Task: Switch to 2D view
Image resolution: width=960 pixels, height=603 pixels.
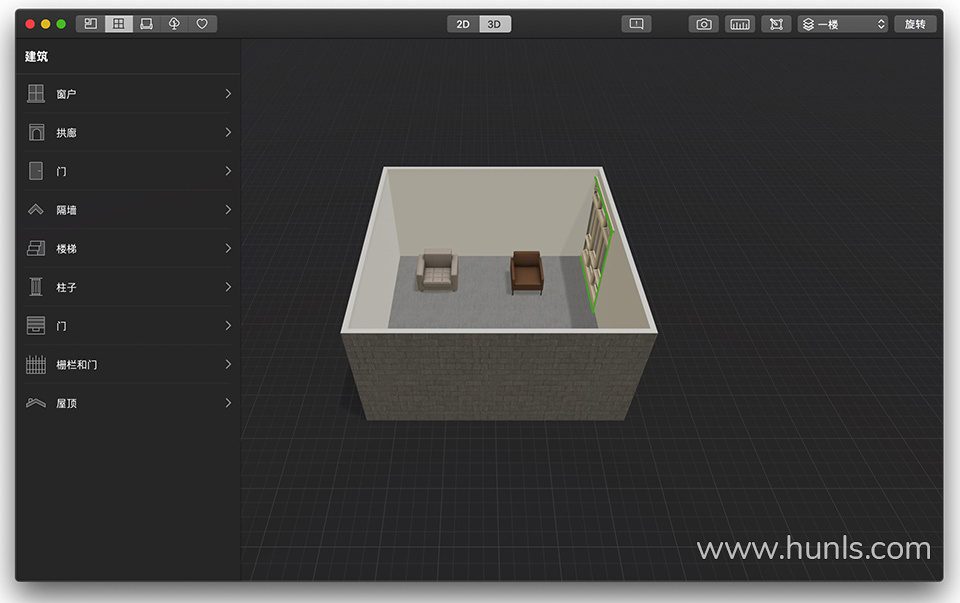Action: click(x=463, y=24)
